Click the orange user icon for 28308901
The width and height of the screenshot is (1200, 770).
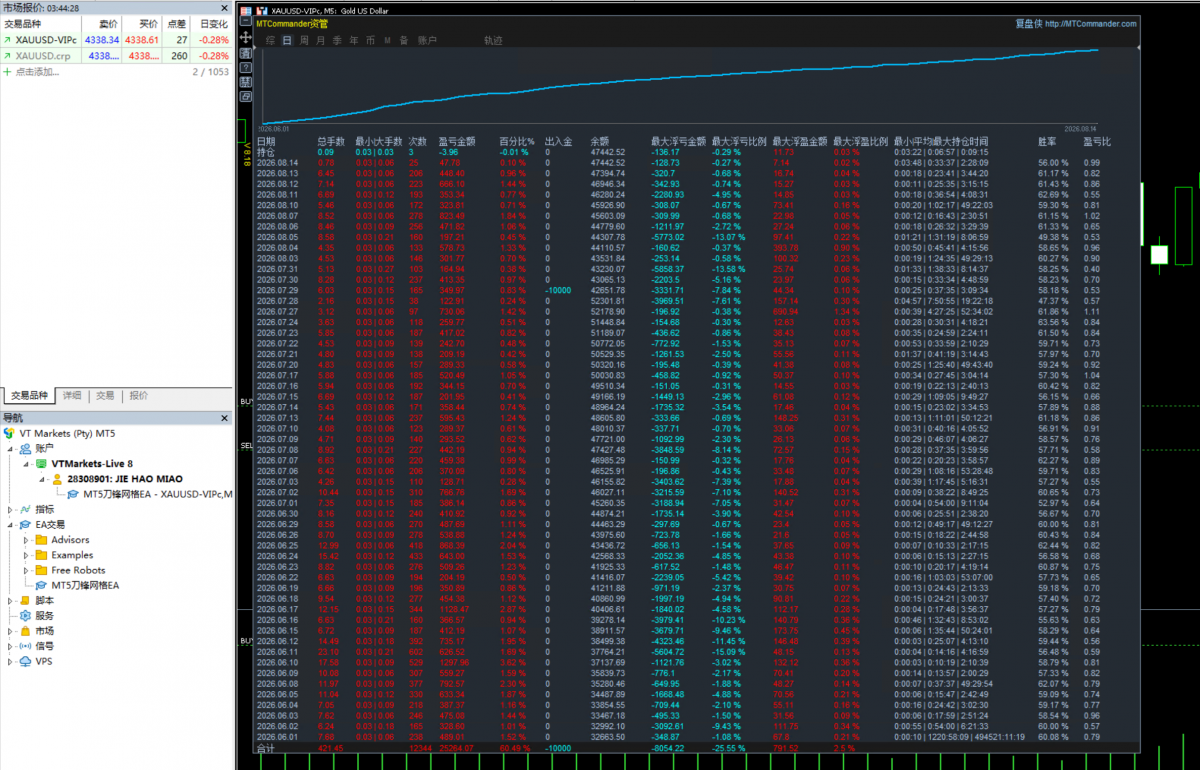57,479
